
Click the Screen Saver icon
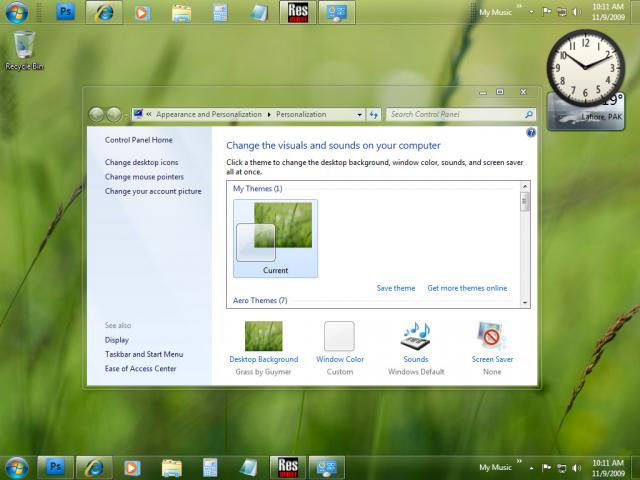491,335
